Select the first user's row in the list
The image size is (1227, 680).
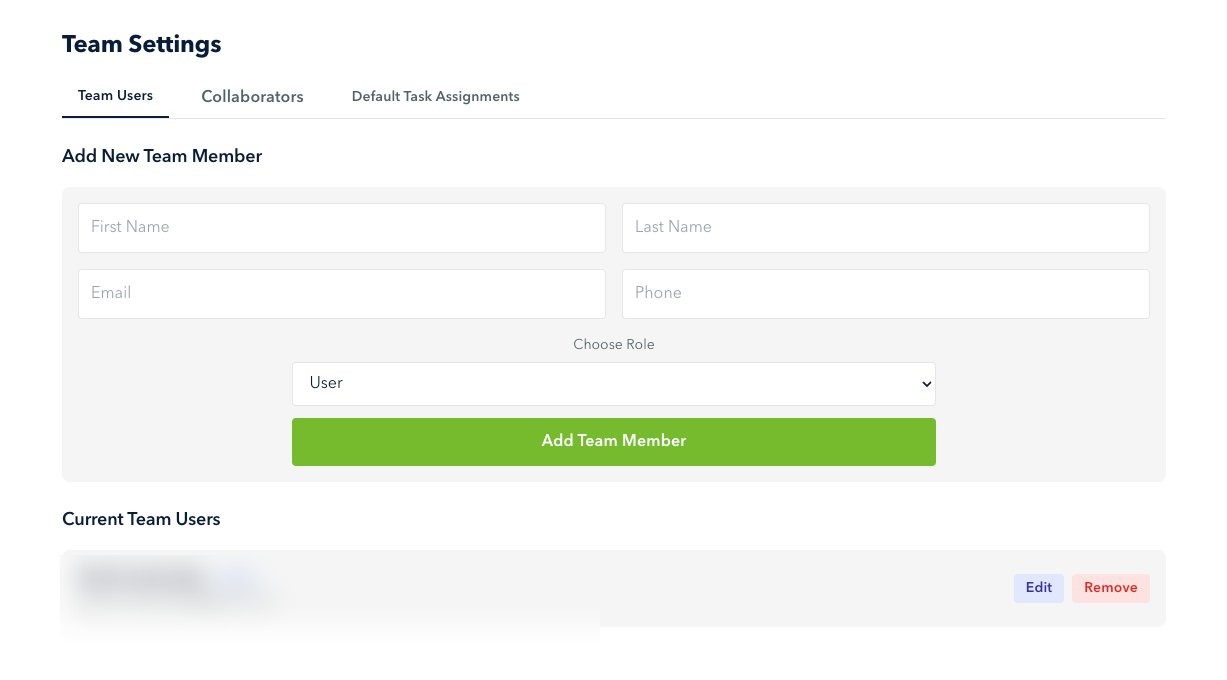[x=613, y=588]
